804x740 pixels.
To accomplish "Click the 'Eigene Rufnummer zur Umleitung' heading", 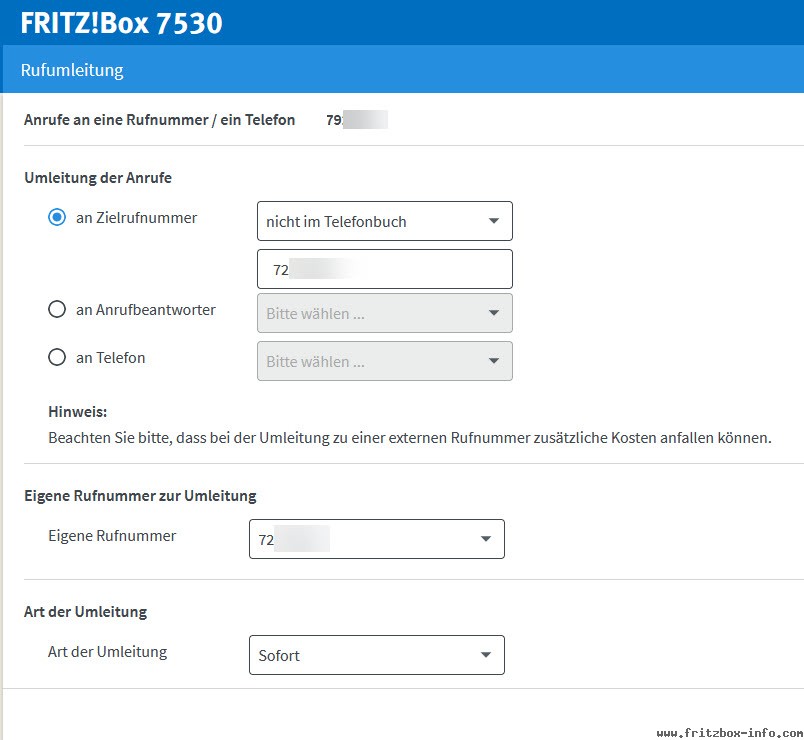I will click(140, 496).
